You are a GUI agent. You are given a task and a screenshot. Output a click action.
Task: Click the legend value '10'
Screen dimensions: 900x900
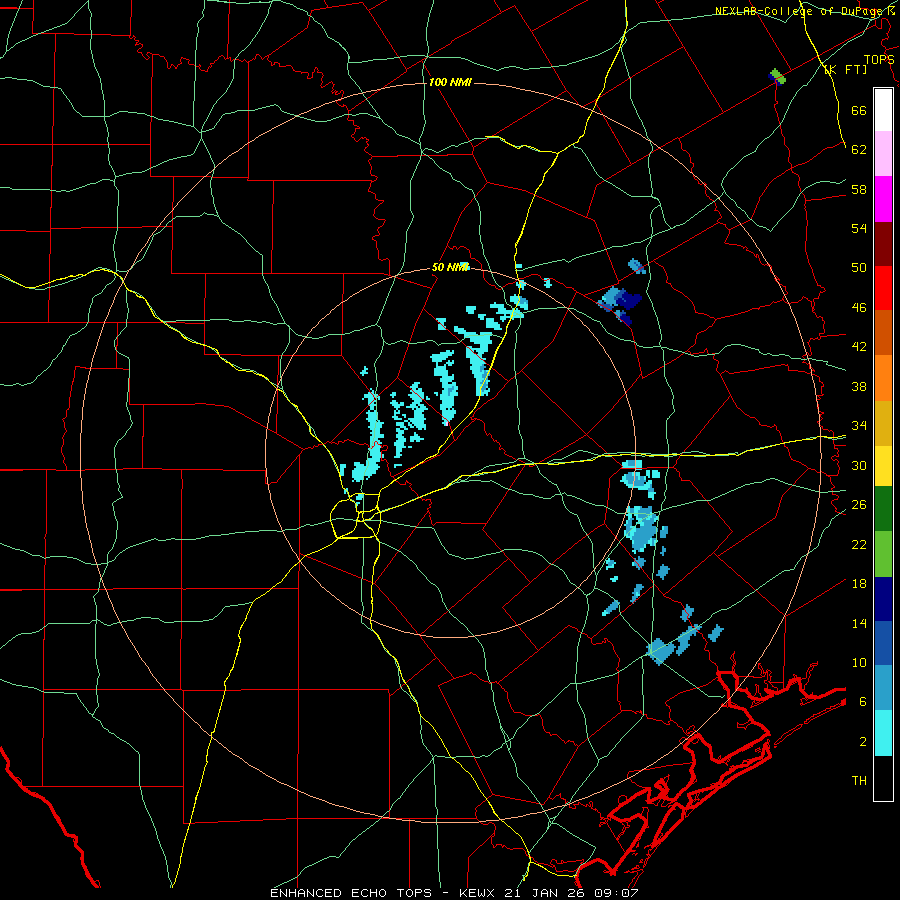[x=859, y=662]
